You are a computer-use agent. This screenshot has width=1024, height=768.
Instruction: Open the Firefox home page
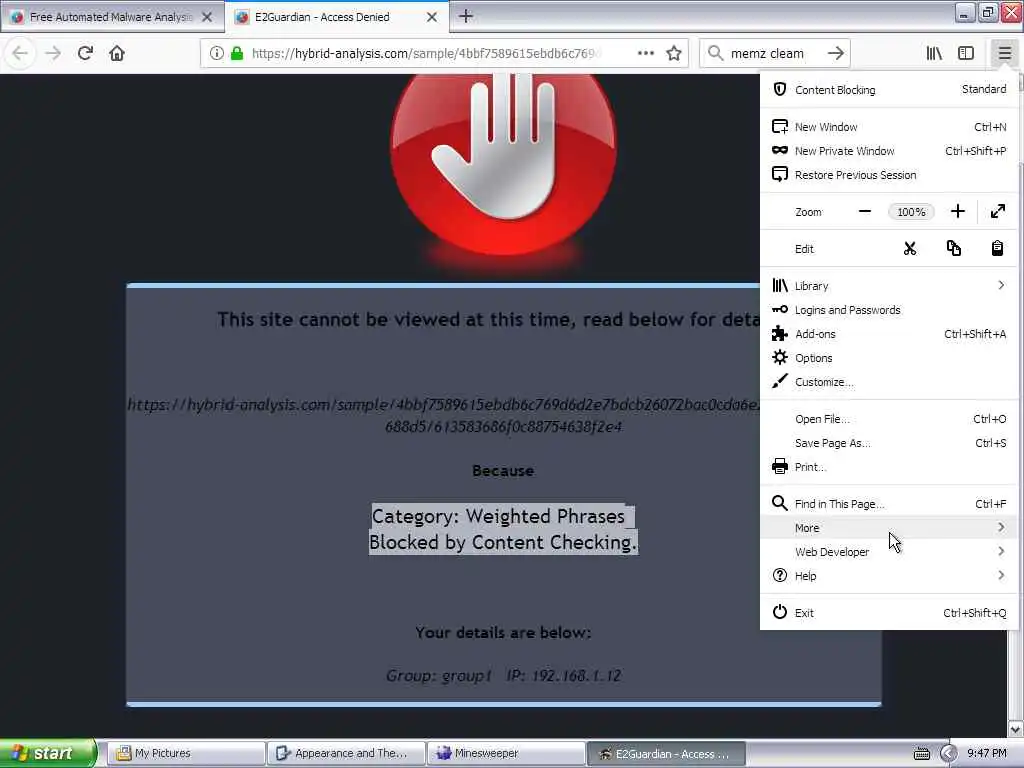pos(117,53)
